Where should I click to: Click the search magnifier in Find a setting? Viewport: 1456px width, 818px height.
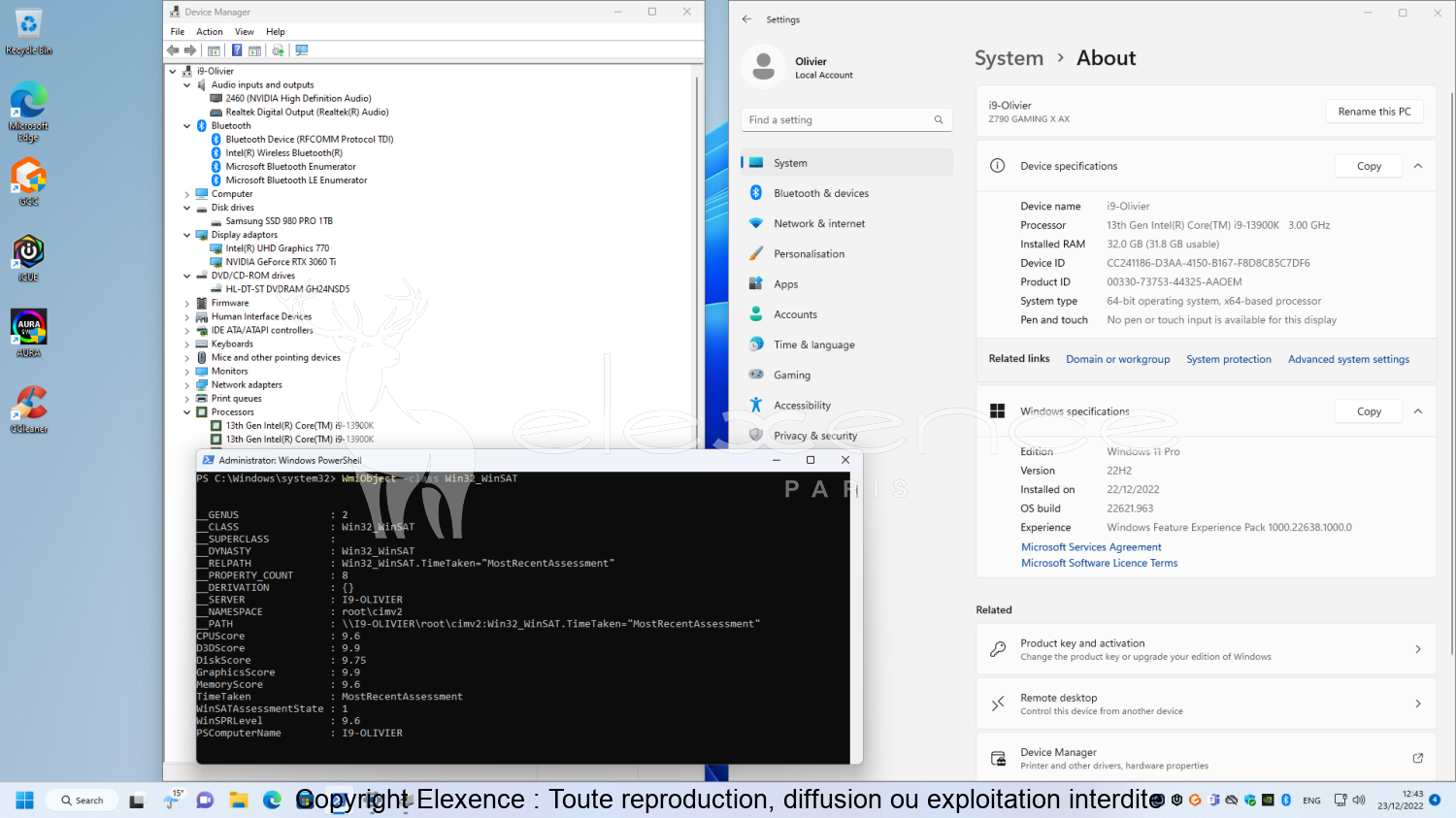tap(939, 120)
